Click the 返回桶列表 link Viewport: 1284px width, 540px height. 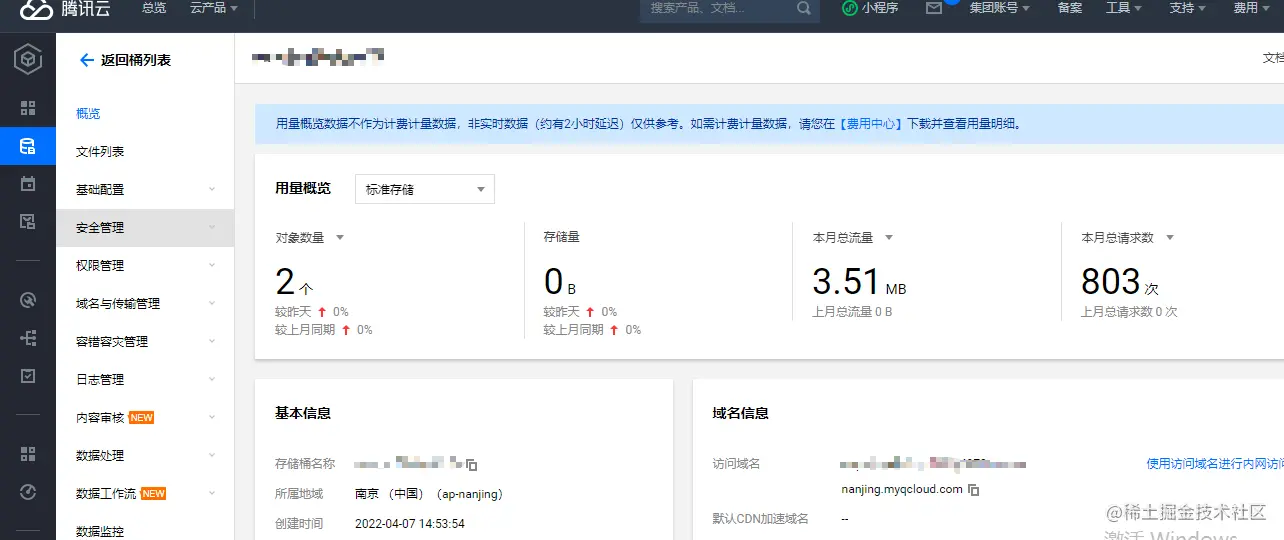click(136, 60)
